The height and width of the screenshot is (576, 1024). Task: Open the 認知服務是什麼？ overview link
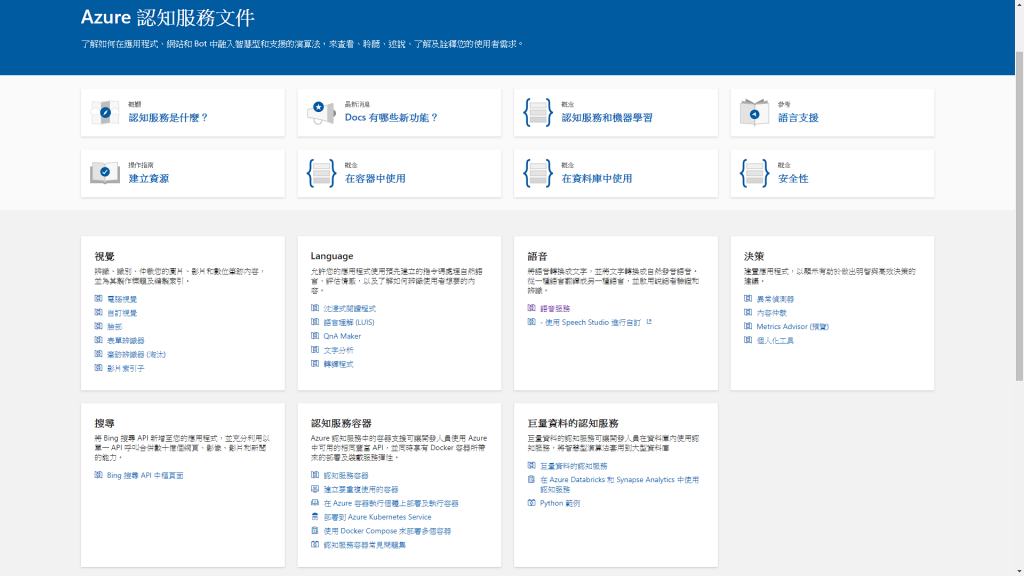[168, 118]
